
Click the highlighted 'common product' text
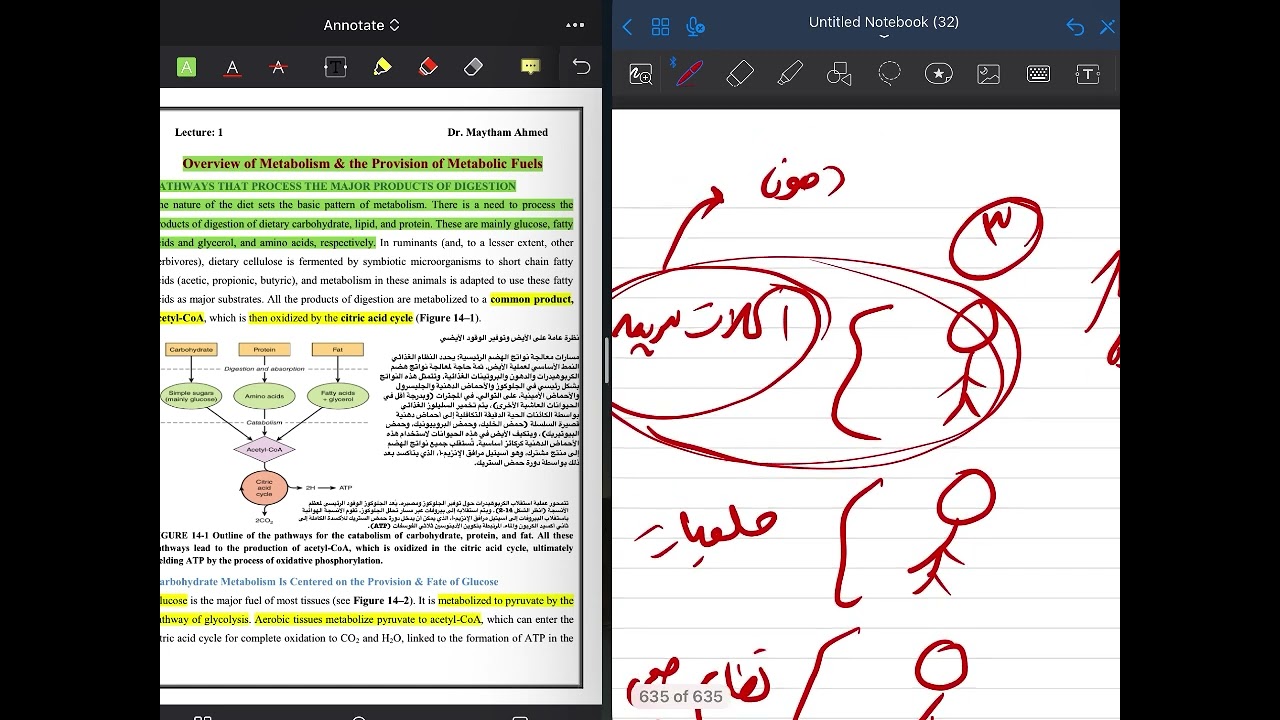pos(531,299)
